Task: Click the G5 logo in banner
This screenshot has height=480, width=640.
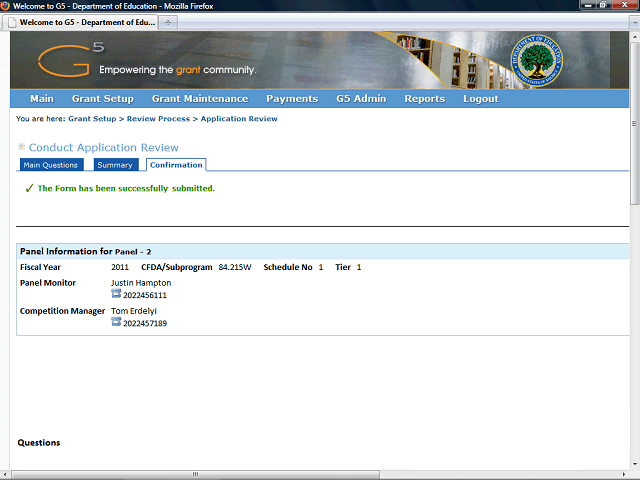Action: coord(71,60)
